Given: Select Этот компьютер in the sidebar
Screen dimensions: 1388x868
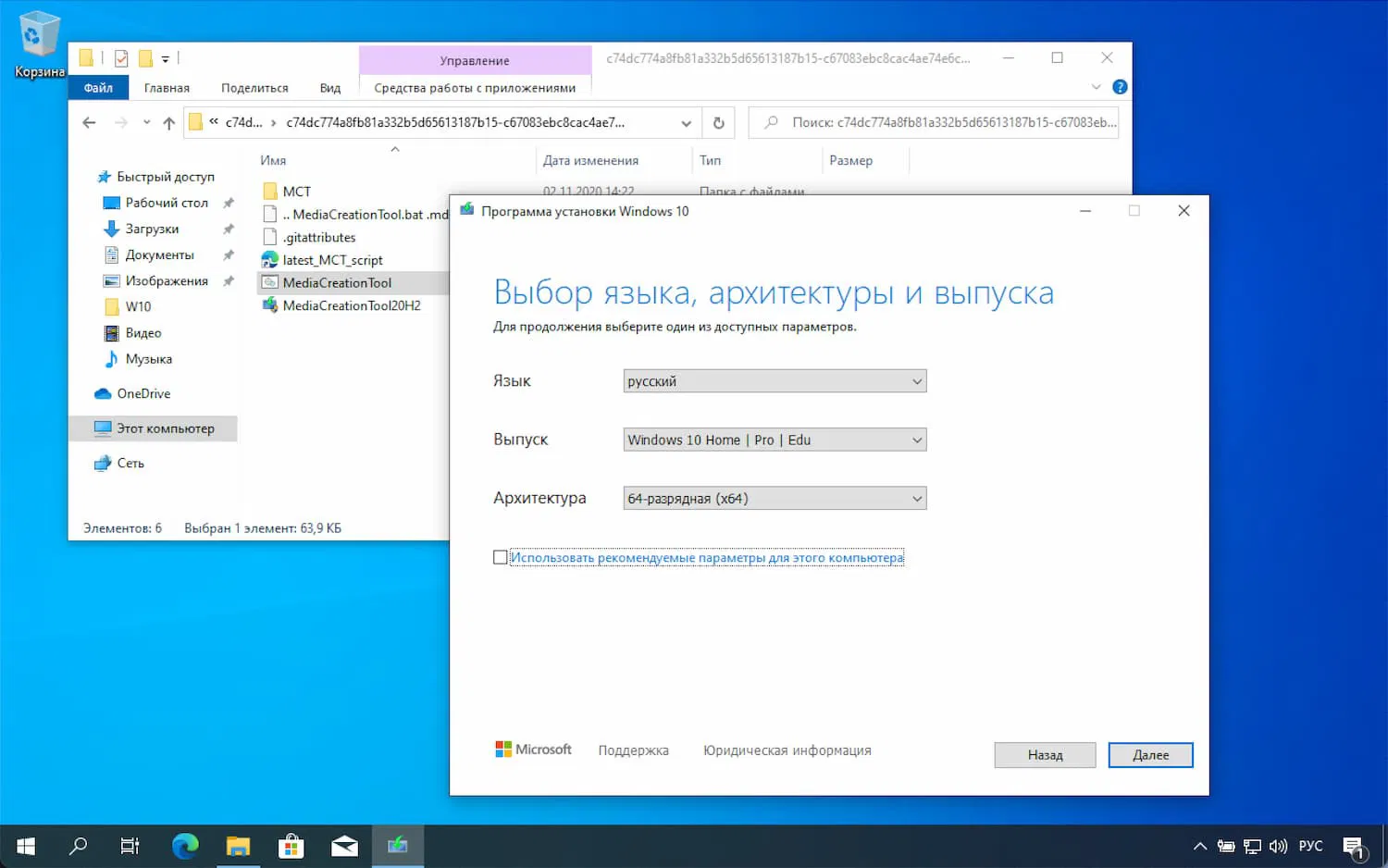Looking at the screenshot, I should point(165,428).
